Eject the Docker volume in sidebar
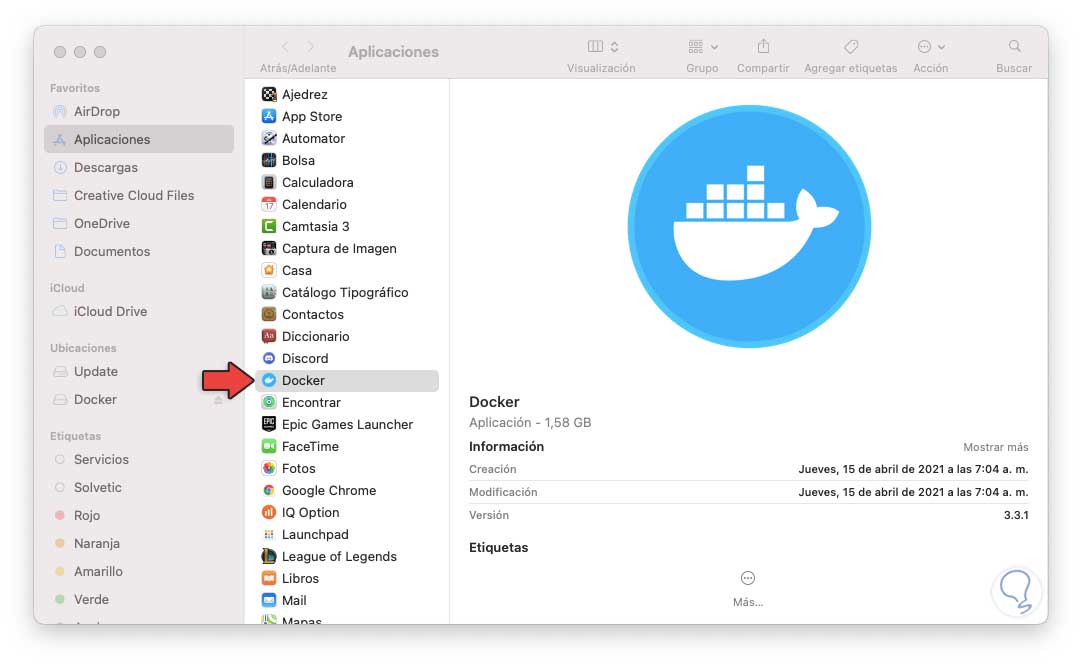The width and height of the screenshot is (1082, 666). click(218, 400)
